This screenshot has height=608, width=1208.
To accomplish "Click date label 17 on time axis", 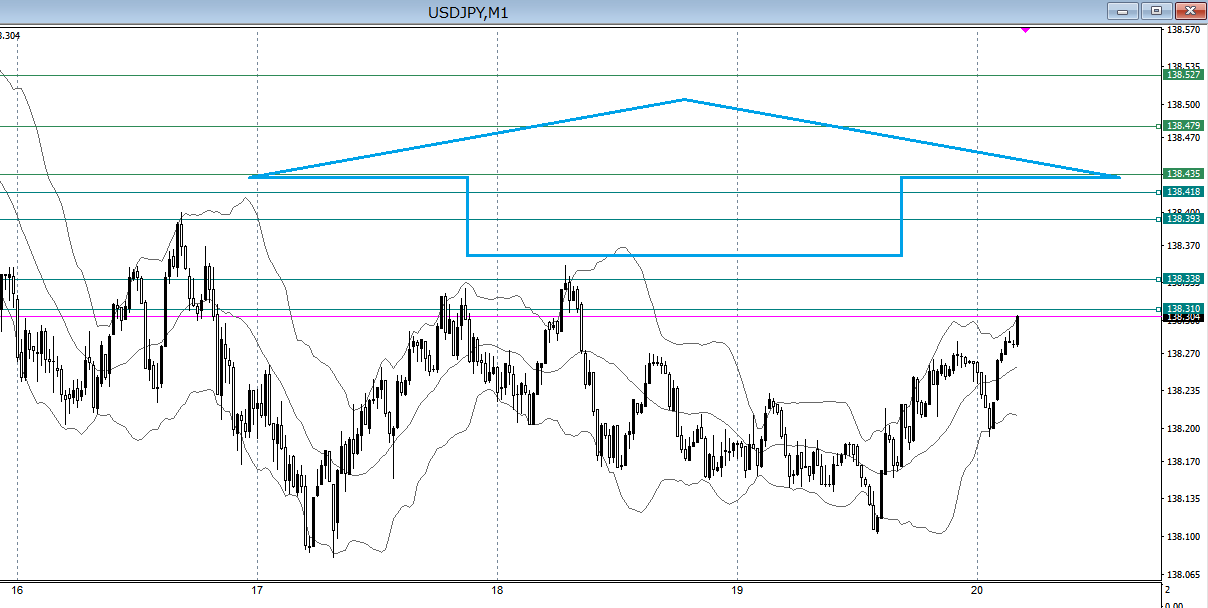I will coord(257,590).
